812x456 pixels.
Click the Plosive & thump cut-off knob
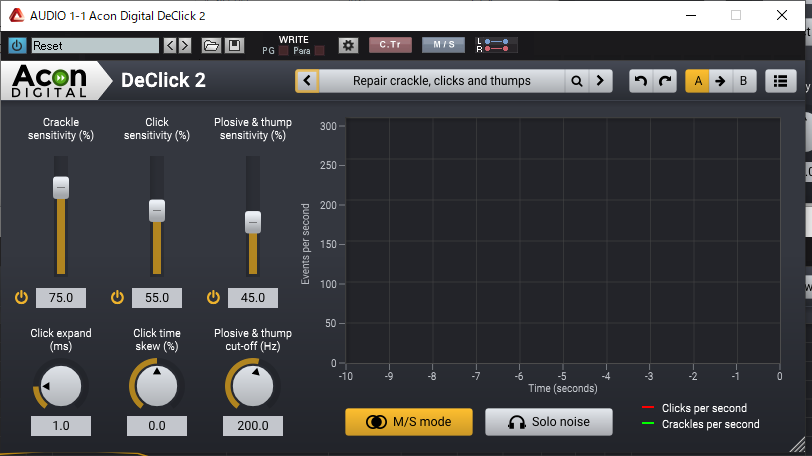tap(253, 386)
